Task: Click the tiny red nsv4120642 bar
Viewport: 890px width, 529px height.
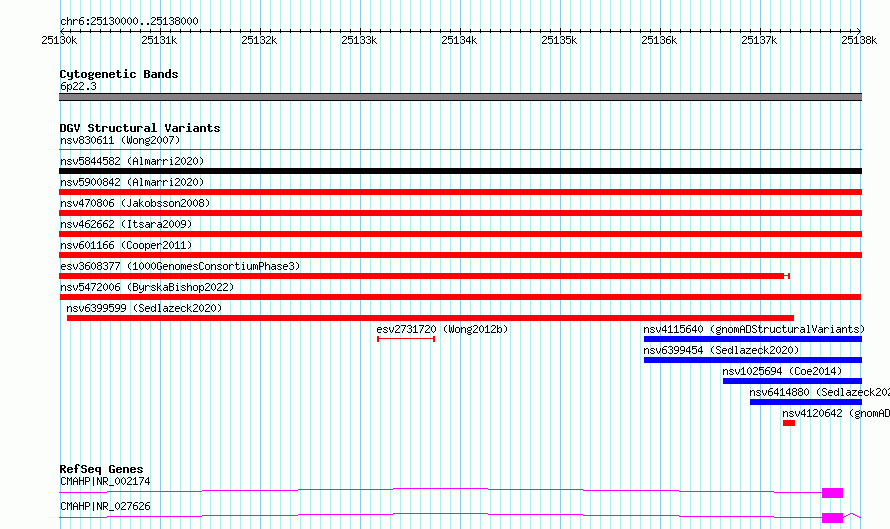Action: [x=789, y=423]
